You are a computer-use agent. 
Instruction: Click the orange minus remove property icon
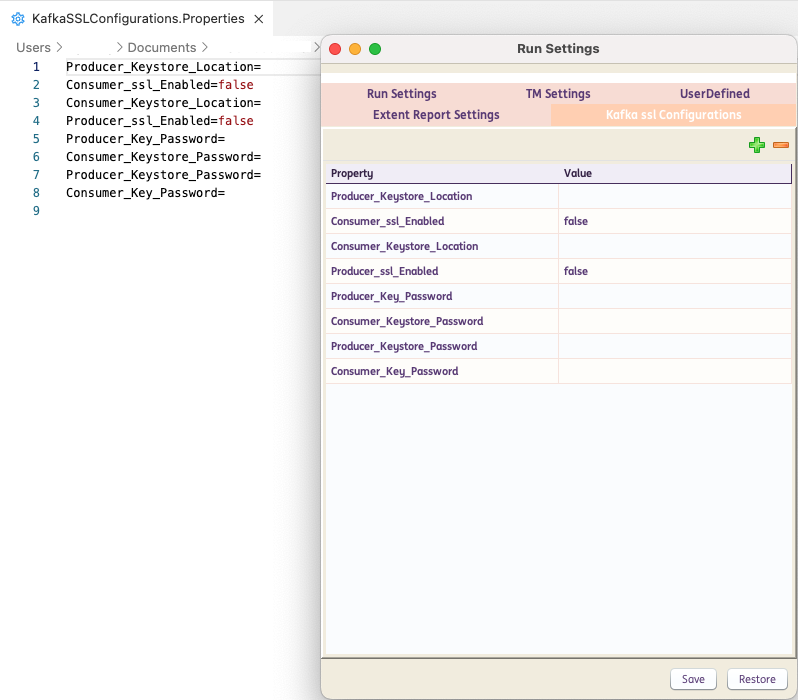coord(781,146)
